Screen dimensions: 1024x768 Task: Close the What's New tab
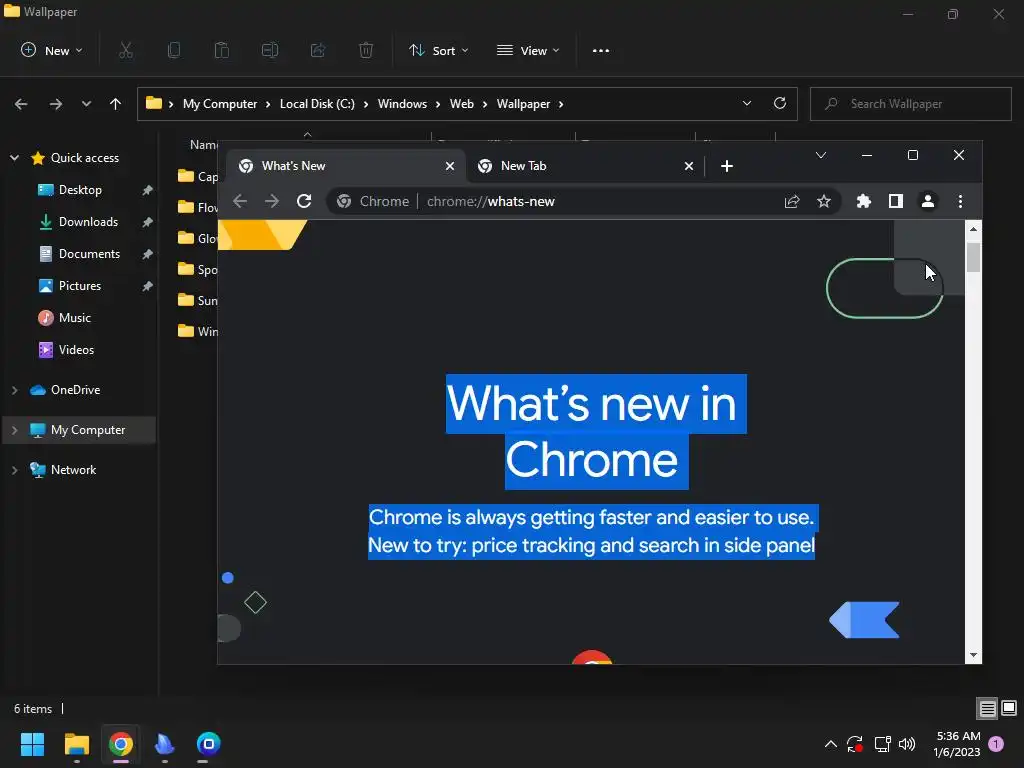[x=450, y=166]
